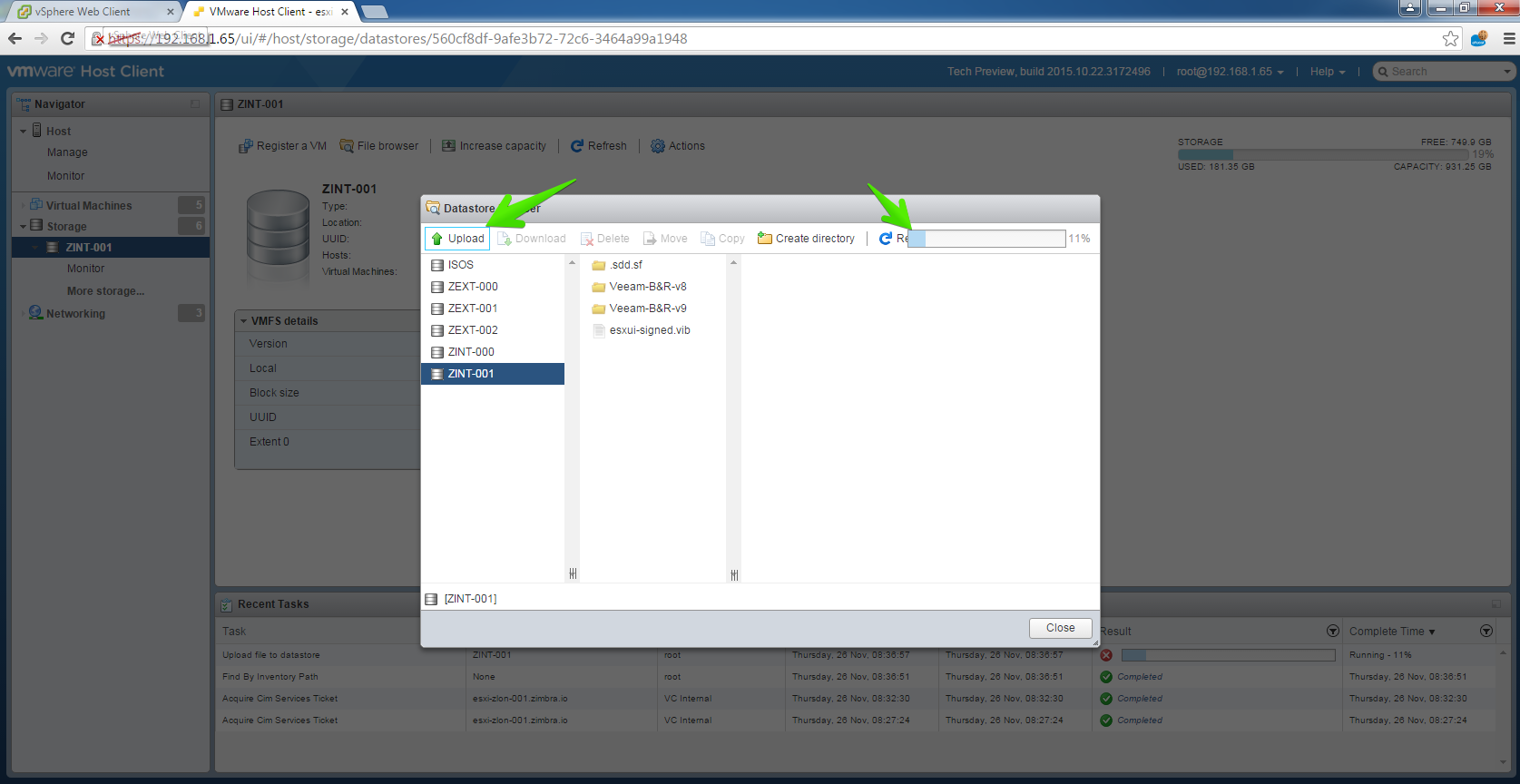Select the ZEXT-001 datastore

493,309
